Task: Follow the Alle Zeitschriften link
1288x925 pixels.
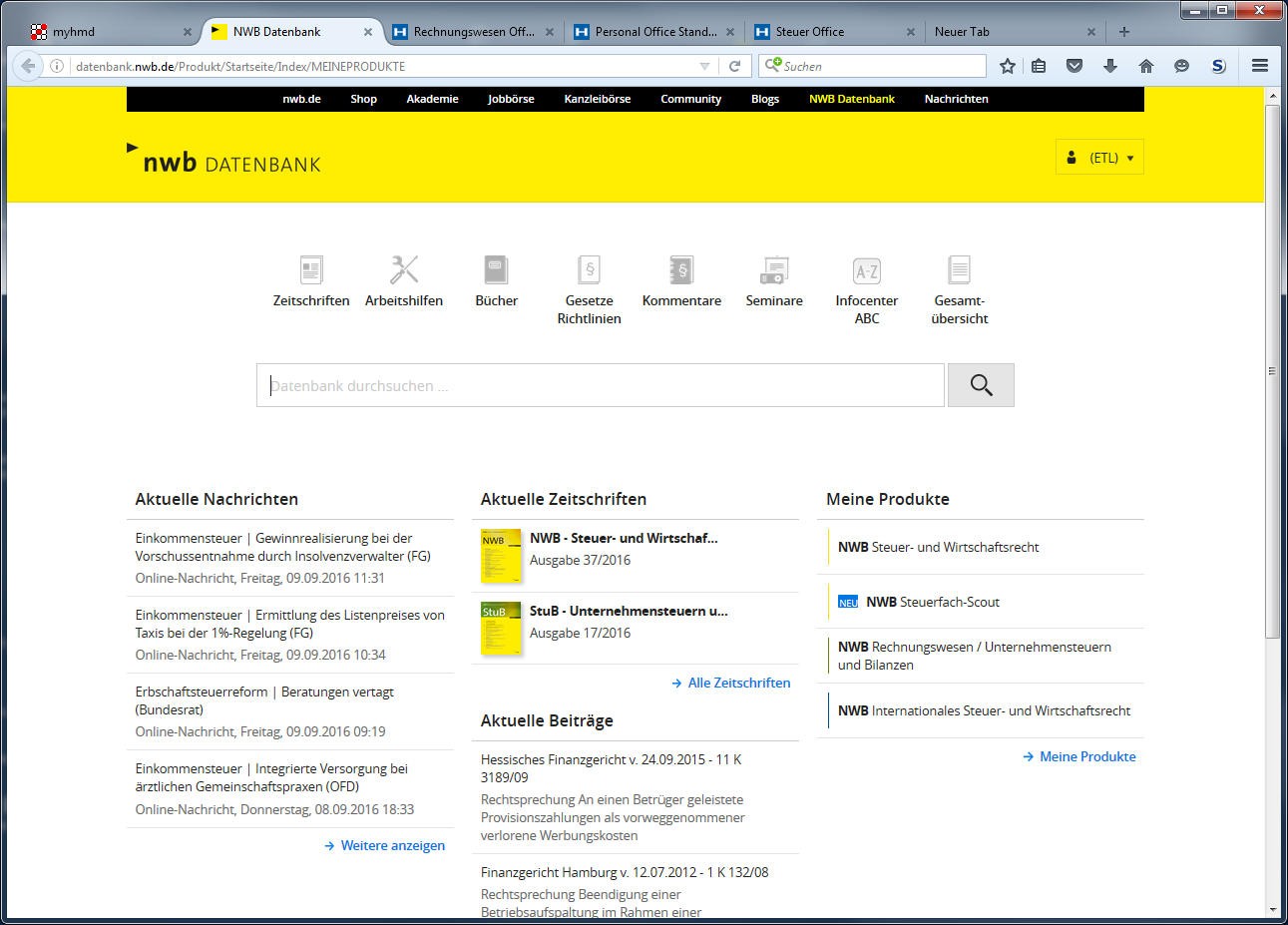Action: (738, 683)
